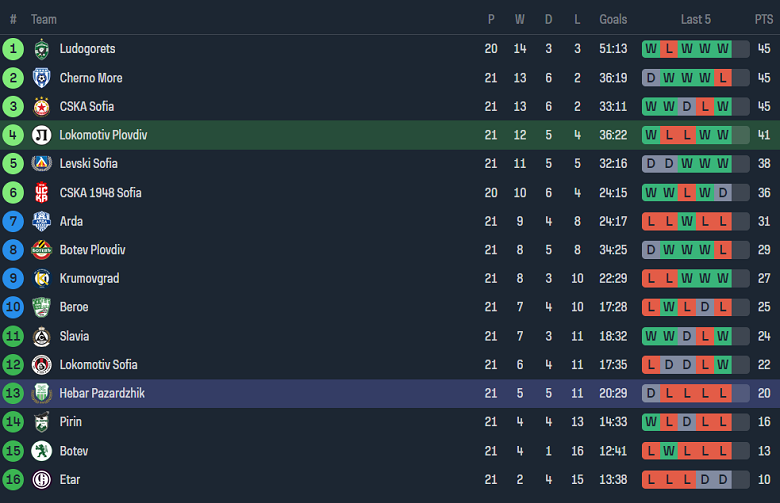
Task: Sort standings by Goals column header
Action: click(x=613, y=19)
